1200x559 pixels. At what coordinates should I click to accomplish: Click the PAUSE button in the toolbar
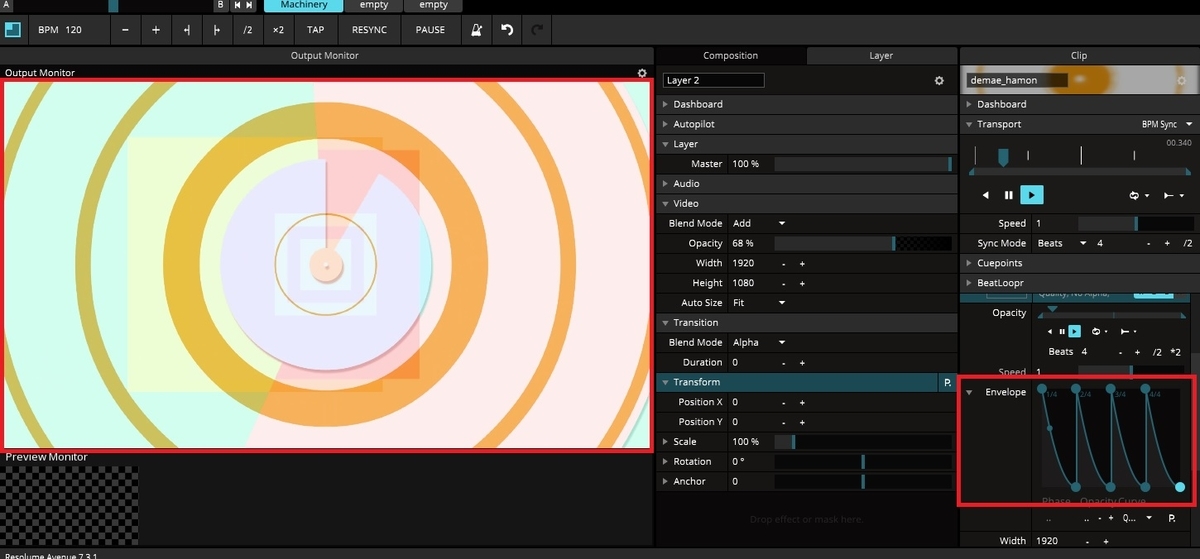pyautogui.click(x=430, y=30)
